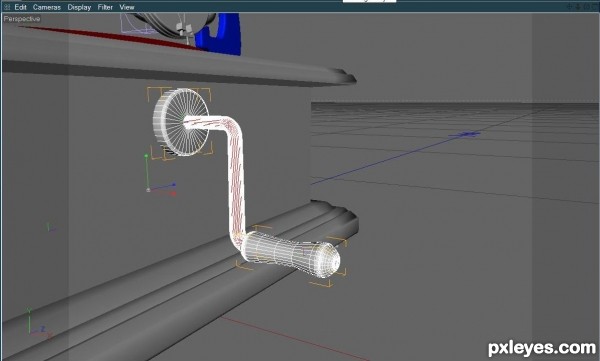This screenshot has width=600, height=361.
Task: Click the toggle active view icon at top-right
Action: pos(595,7)
